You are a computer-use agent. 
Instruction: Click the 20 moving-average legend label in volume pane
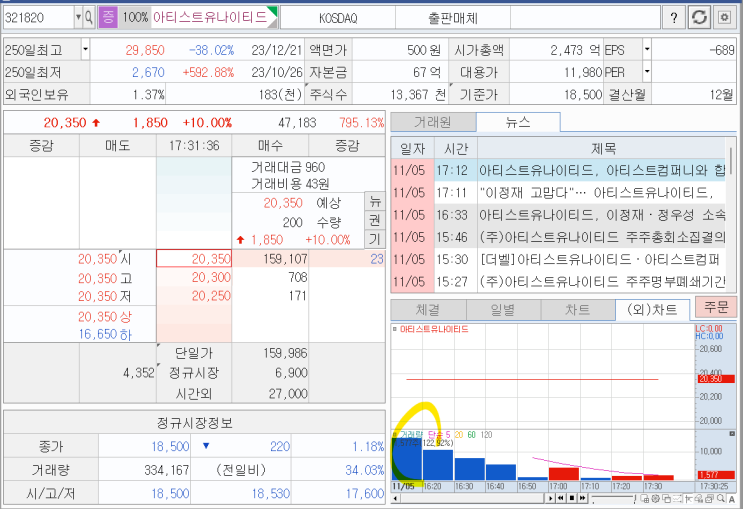click(x=459, y=435)
